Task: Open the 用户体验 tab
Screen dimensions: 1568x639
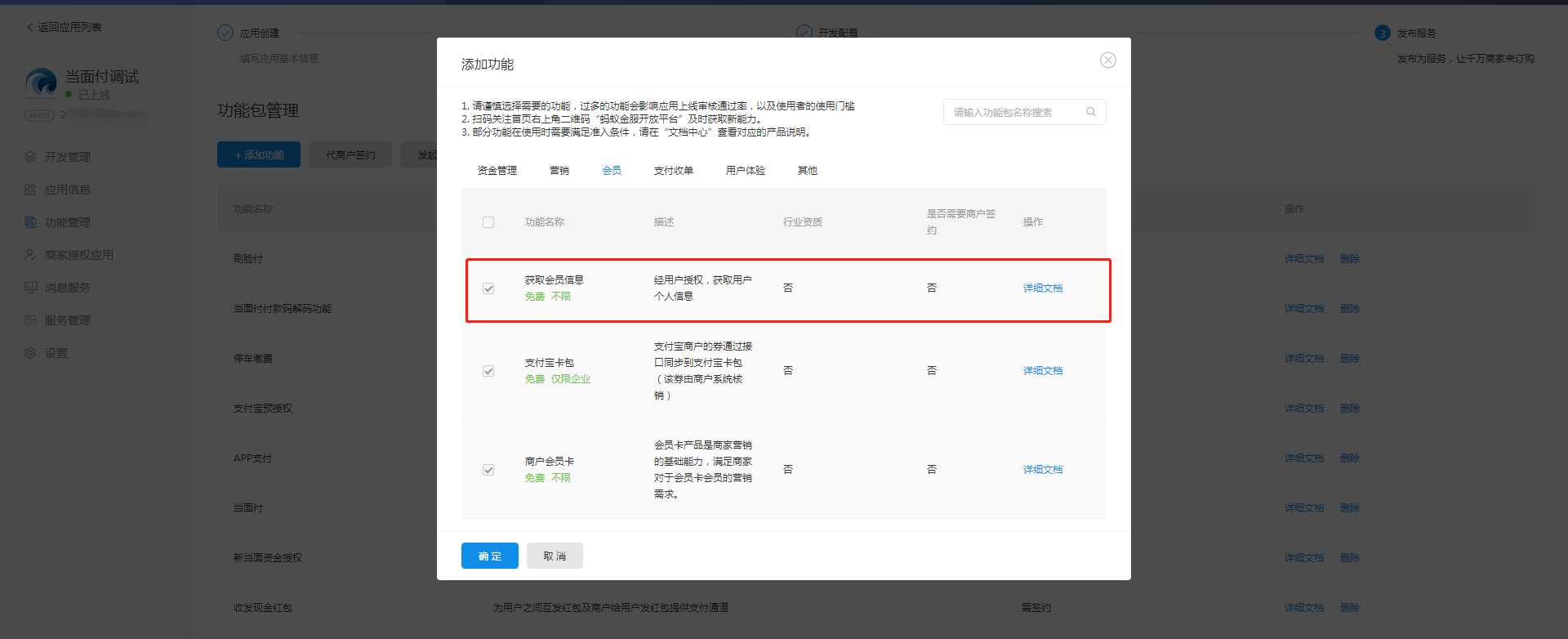Action: (746, 171)
